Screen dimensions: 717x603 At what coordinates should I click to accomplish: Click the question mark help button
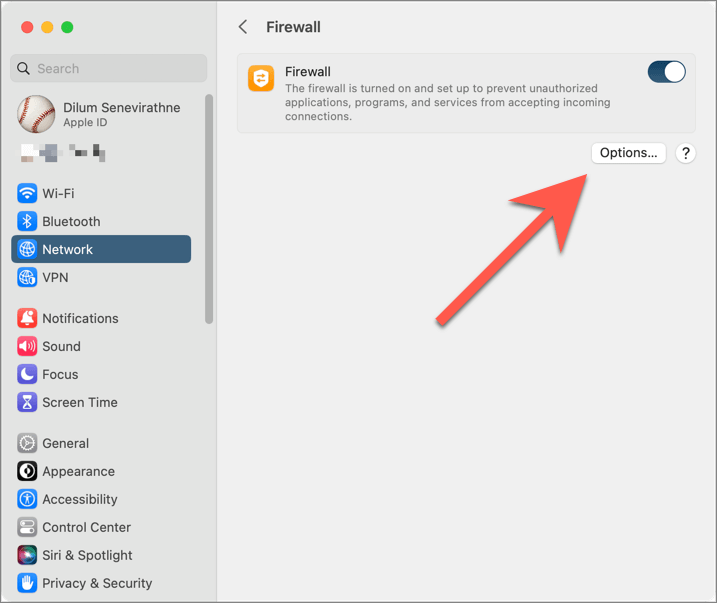[685, 153]
